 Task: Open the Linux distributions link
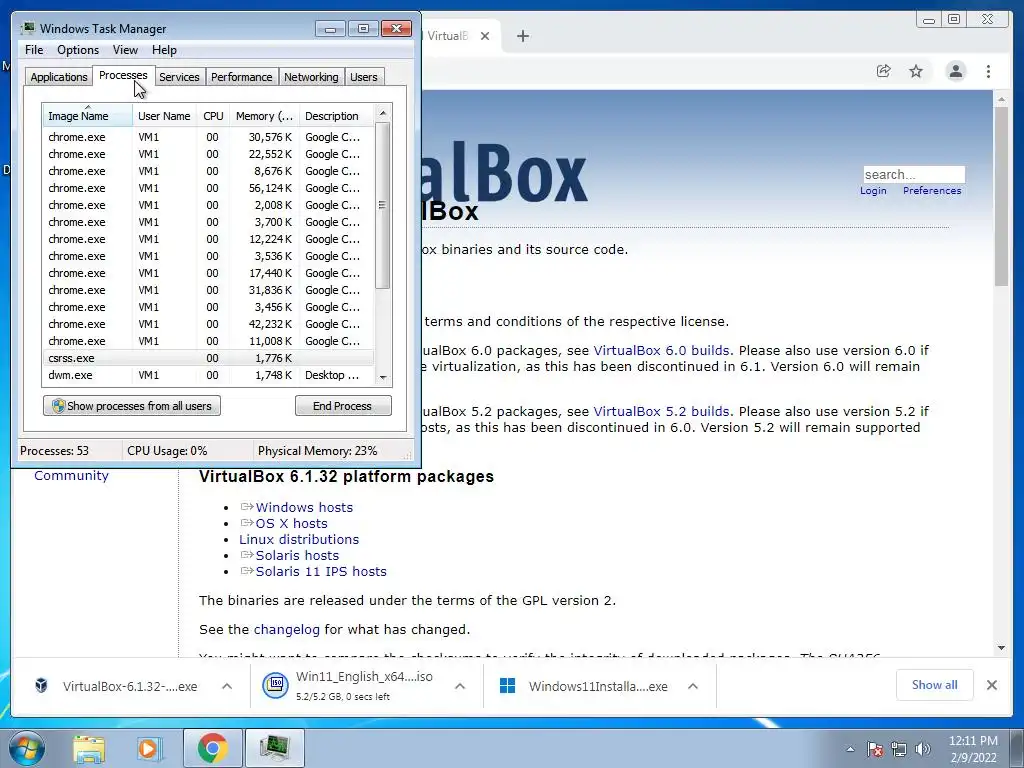299,539
